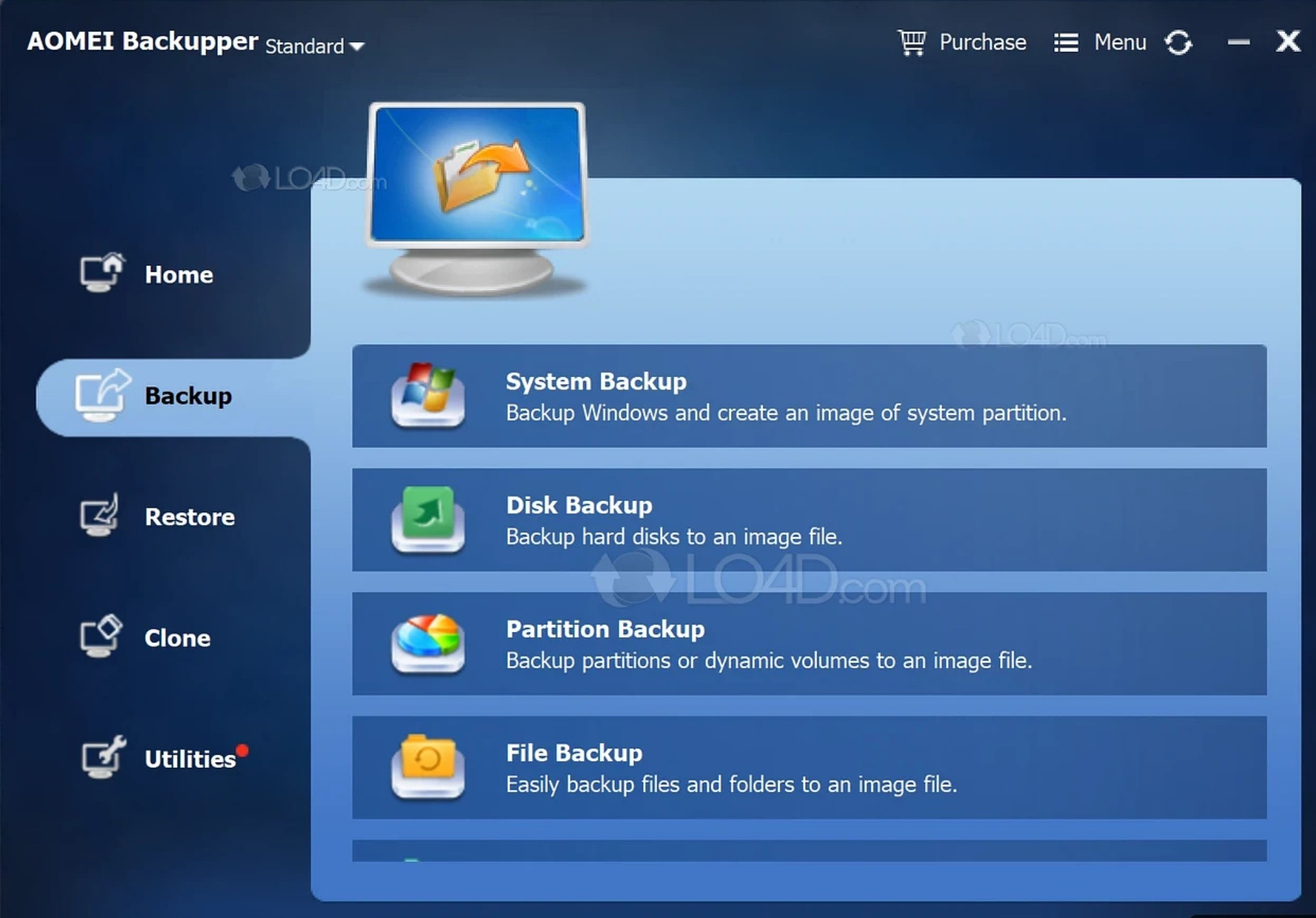The width and height of the screenshot is (1316, 918).
Task: Click the Partition Backup pie chart icon
Action: point(428,644)
